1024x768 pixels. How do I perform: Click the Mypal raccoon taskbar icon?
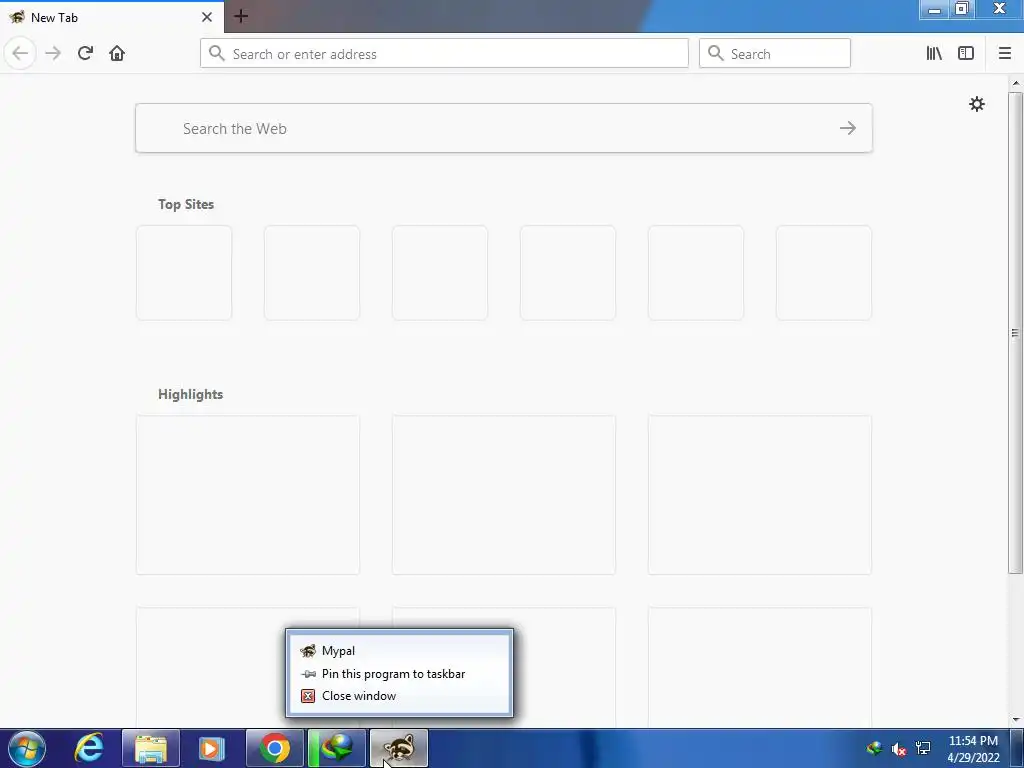[399, 748]
